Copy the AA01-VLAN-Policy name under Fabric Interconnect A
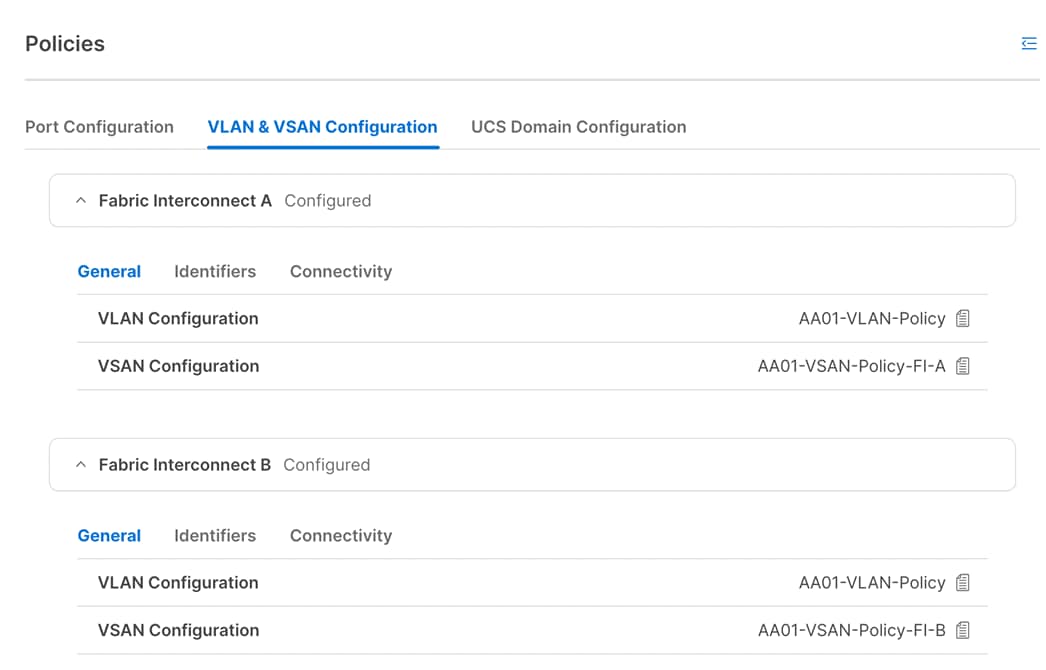The height and width of the screenshot is (670, 1046). [962, 318]
